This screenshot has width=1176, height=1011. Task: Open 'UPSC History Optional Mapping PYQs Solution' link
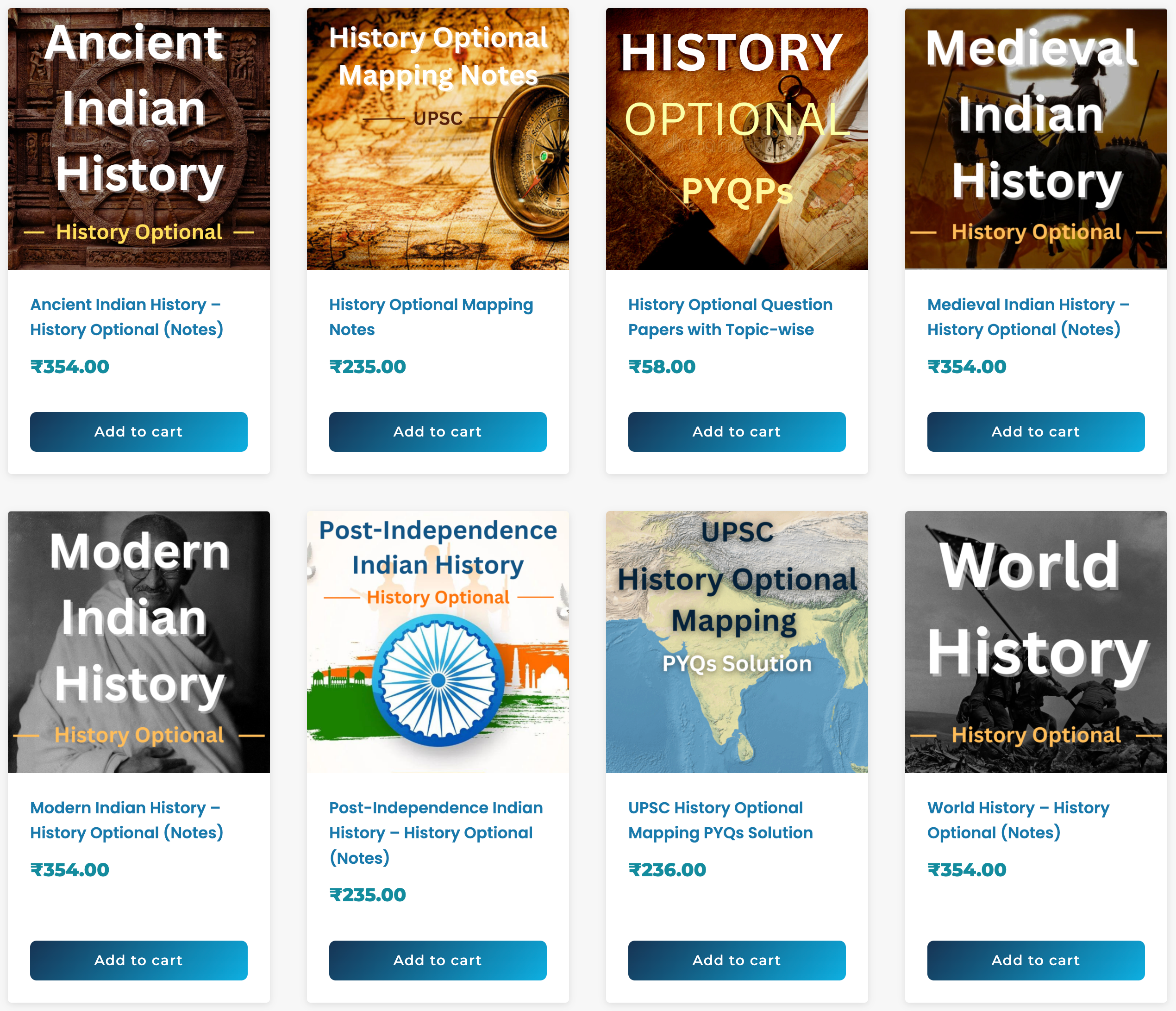coord(720,820)
